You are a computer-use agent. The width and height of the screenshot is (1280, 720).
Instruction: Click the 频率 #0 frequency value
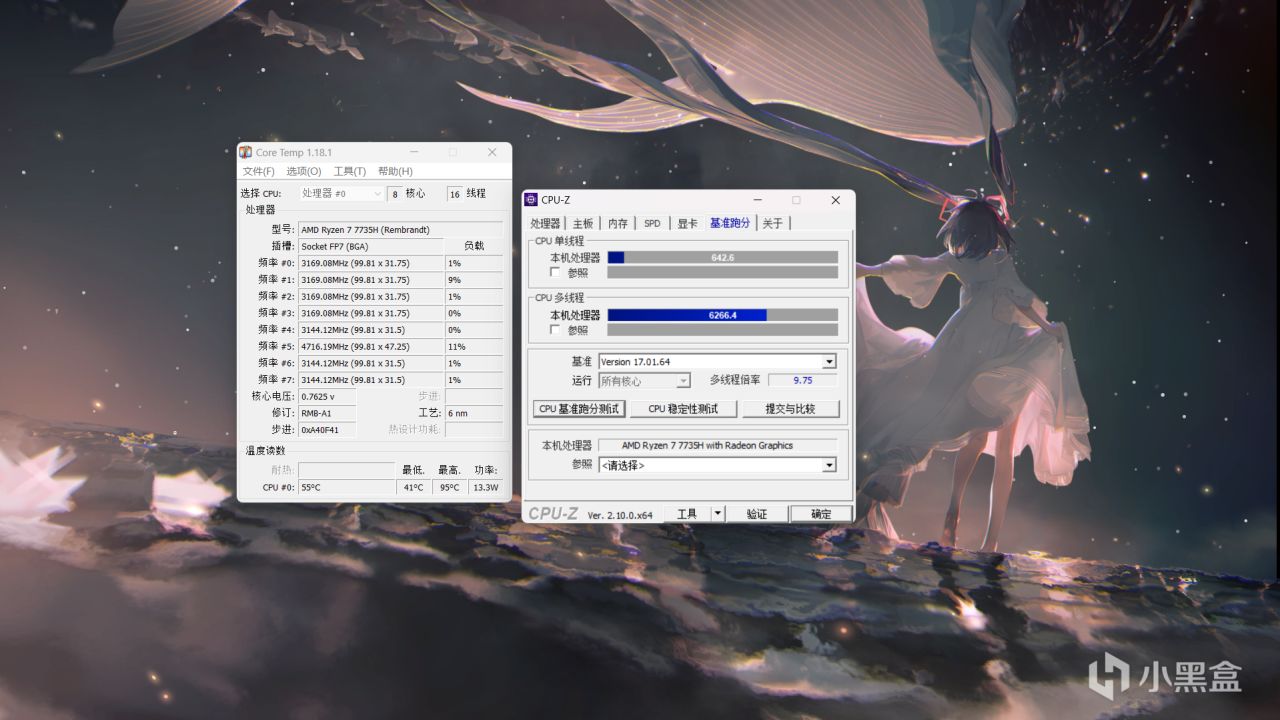(x=370, y=263)
